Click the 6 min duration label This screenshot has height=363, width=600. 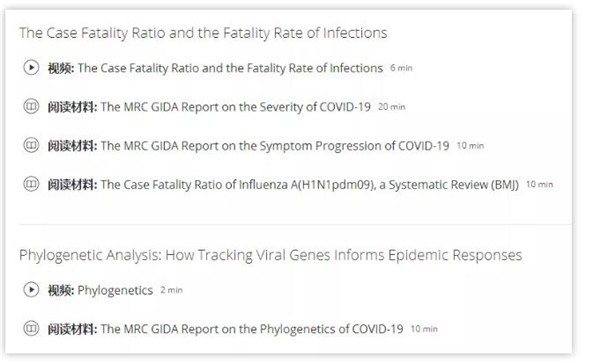pyautogui.click(x=401, y=68)
